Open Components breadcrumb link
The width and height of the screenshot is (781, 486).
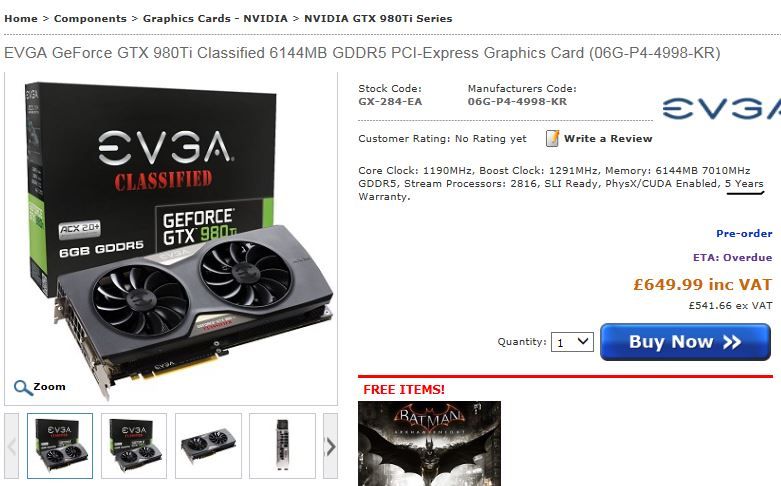90,18
